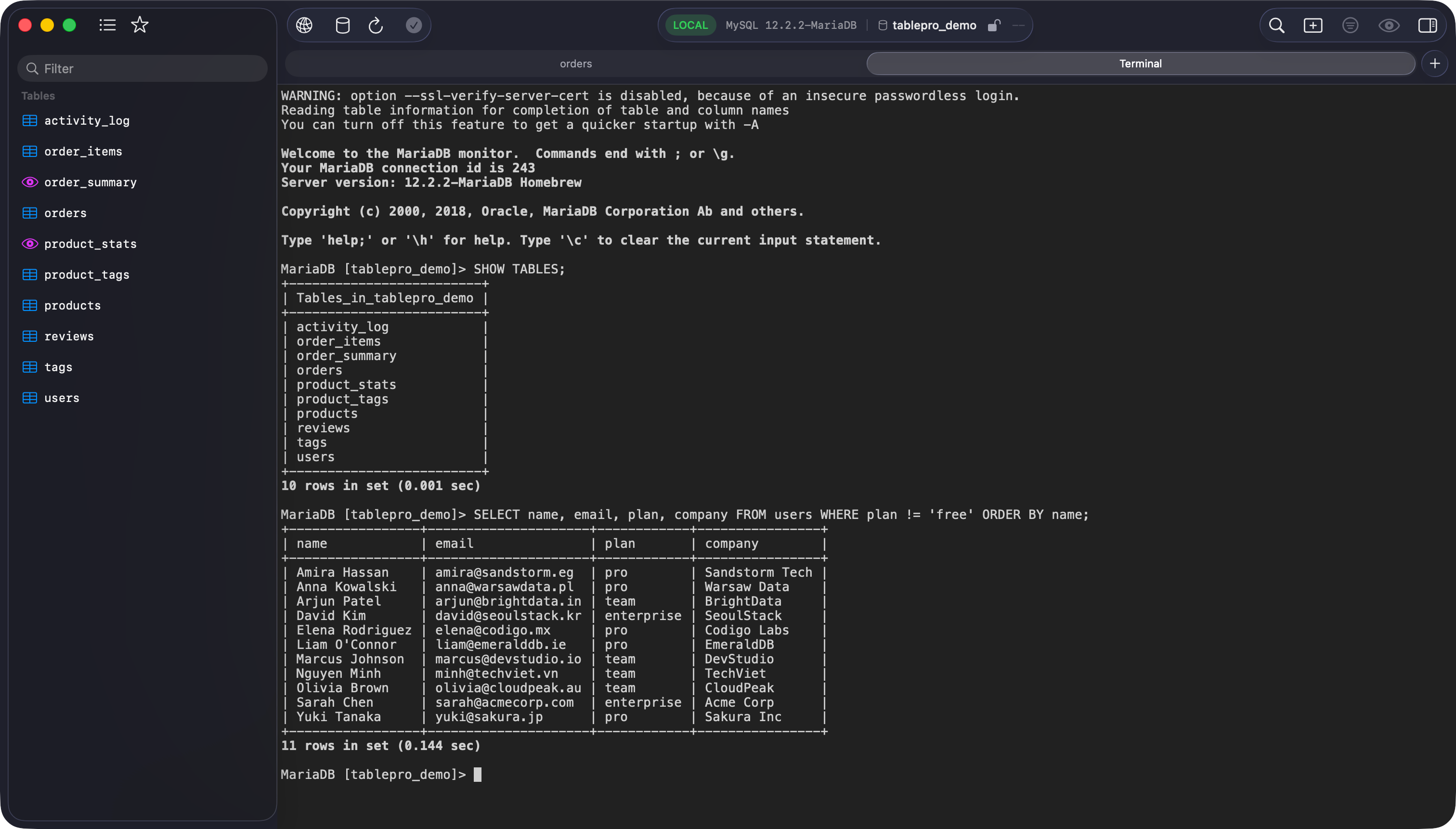
Task: Click the terminal prompt cursor line
Action: pos(381,774)
